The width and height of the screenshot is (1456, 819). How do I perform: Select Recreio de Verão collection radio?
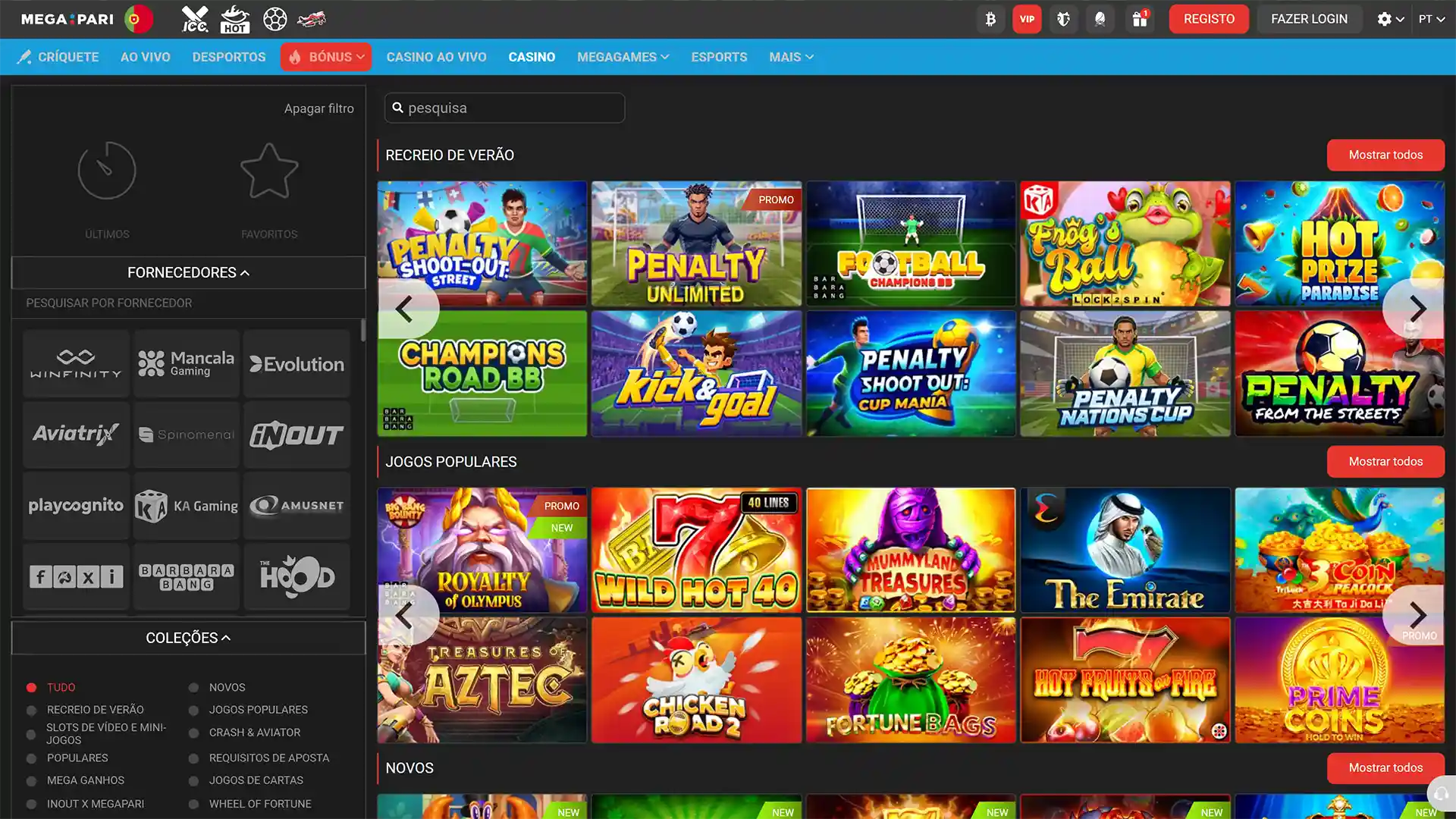coord(31,711)
